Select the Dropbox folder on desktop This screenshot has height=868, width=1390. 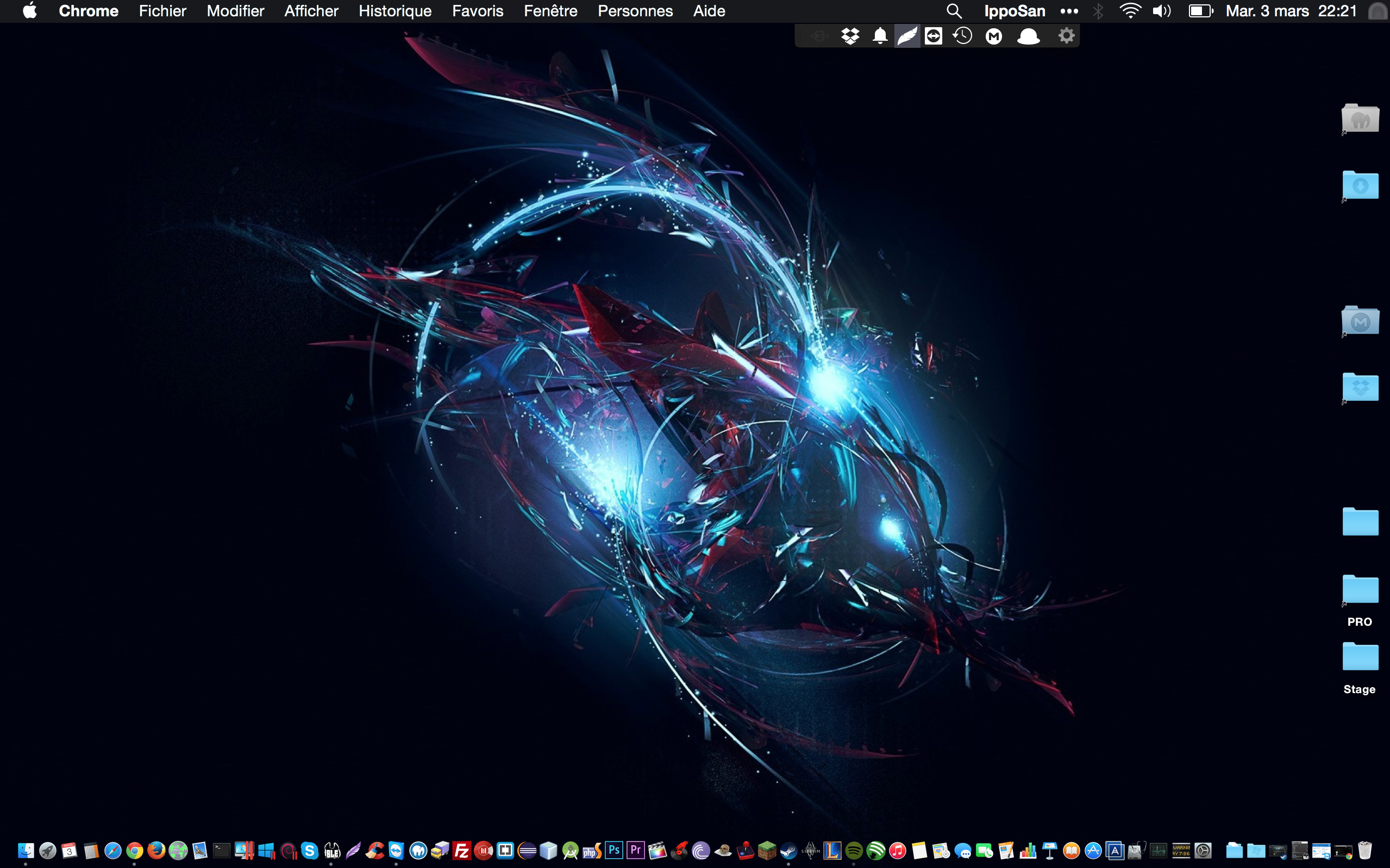1360,388
